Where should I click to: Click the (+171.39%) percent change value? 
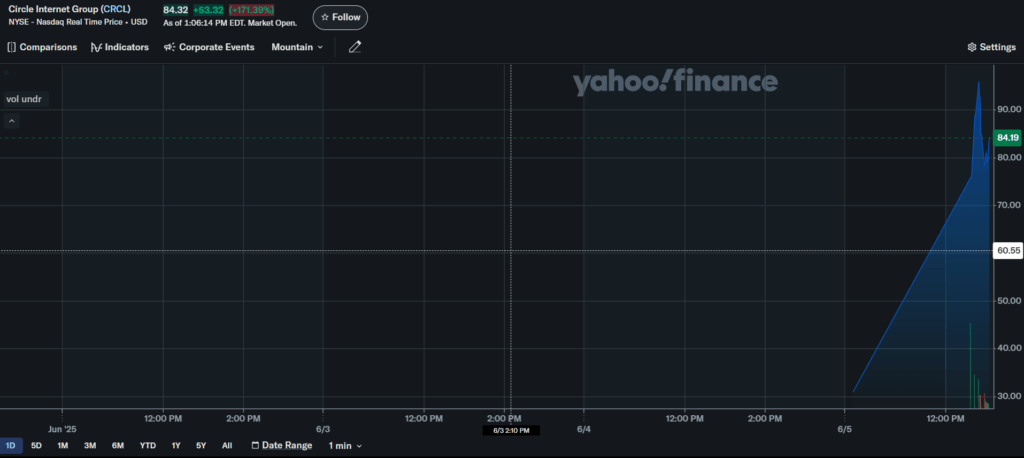coord(251,10)
